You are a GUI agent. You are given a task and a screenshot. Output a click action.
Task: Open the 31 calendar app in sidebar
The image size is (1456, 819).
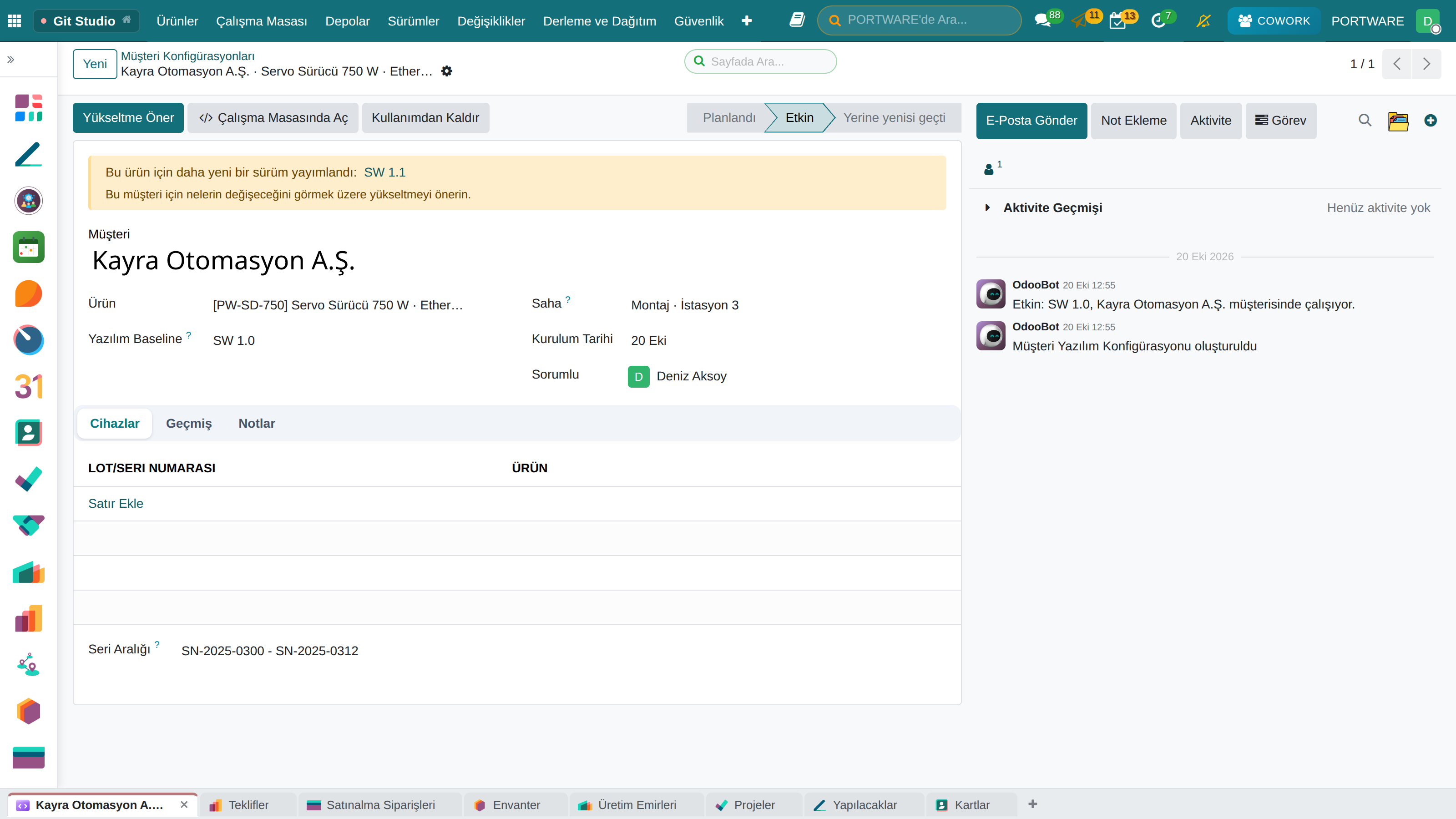[x=29, y=387]
